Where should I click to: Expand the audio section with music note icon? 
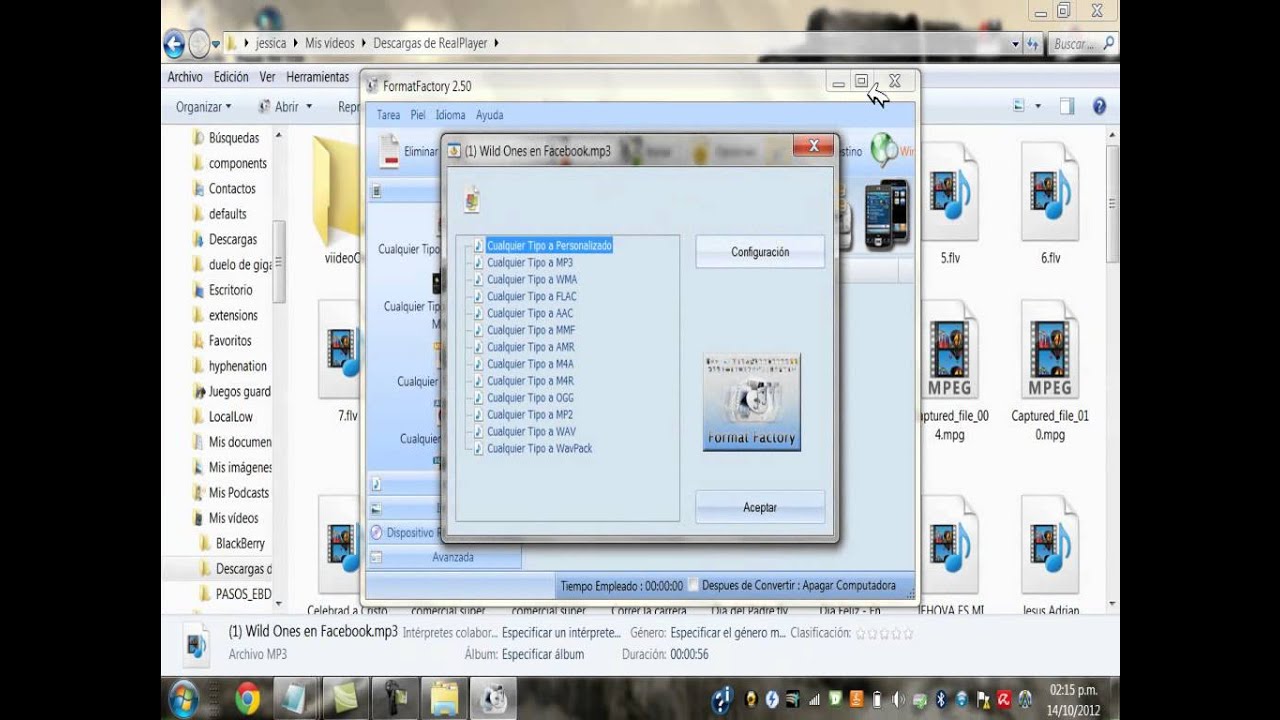tap(404, 483)
